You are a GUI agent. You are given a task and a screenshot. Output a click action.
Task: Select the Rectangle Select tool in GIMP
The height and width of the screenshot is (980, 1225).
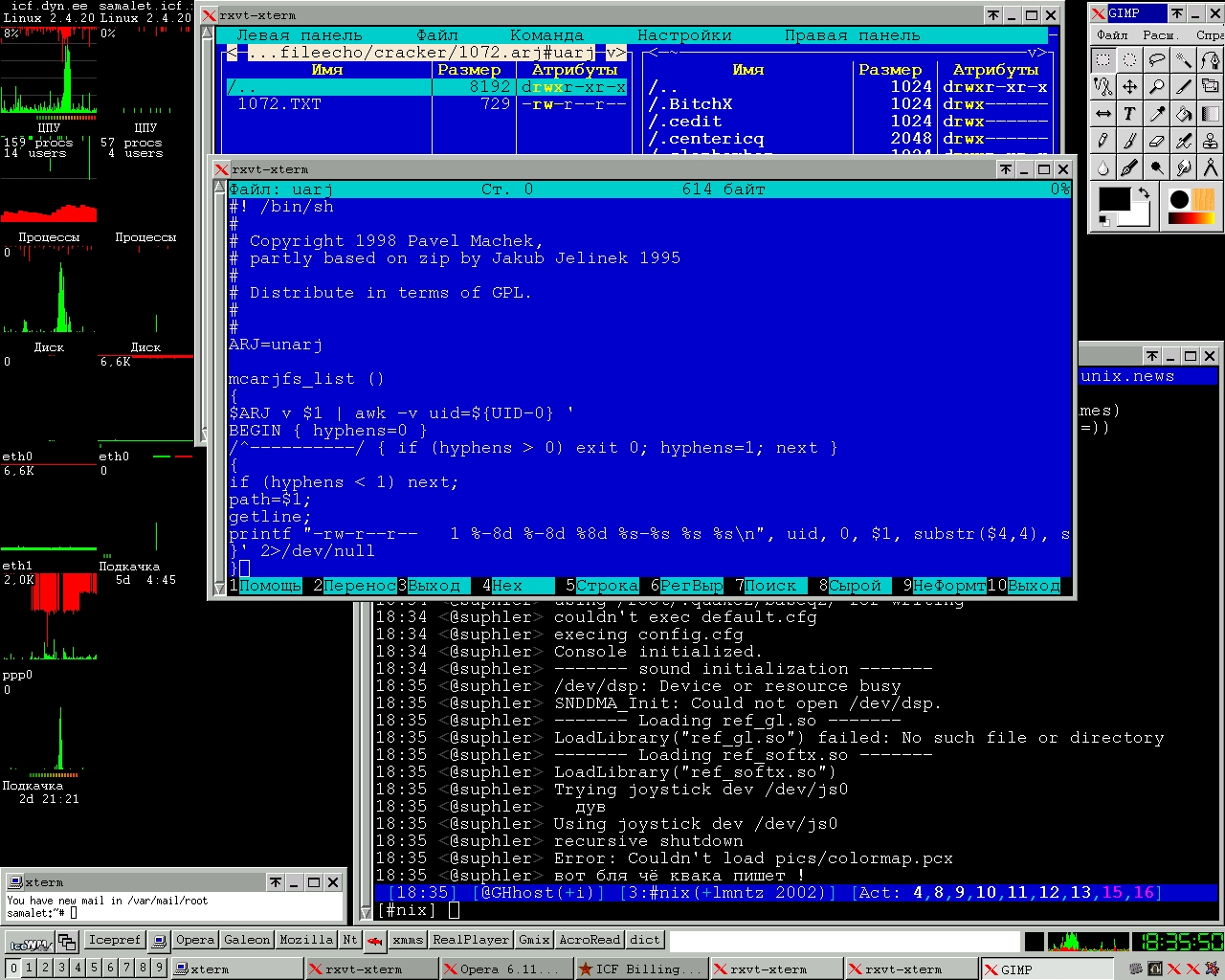point(1103,59)
